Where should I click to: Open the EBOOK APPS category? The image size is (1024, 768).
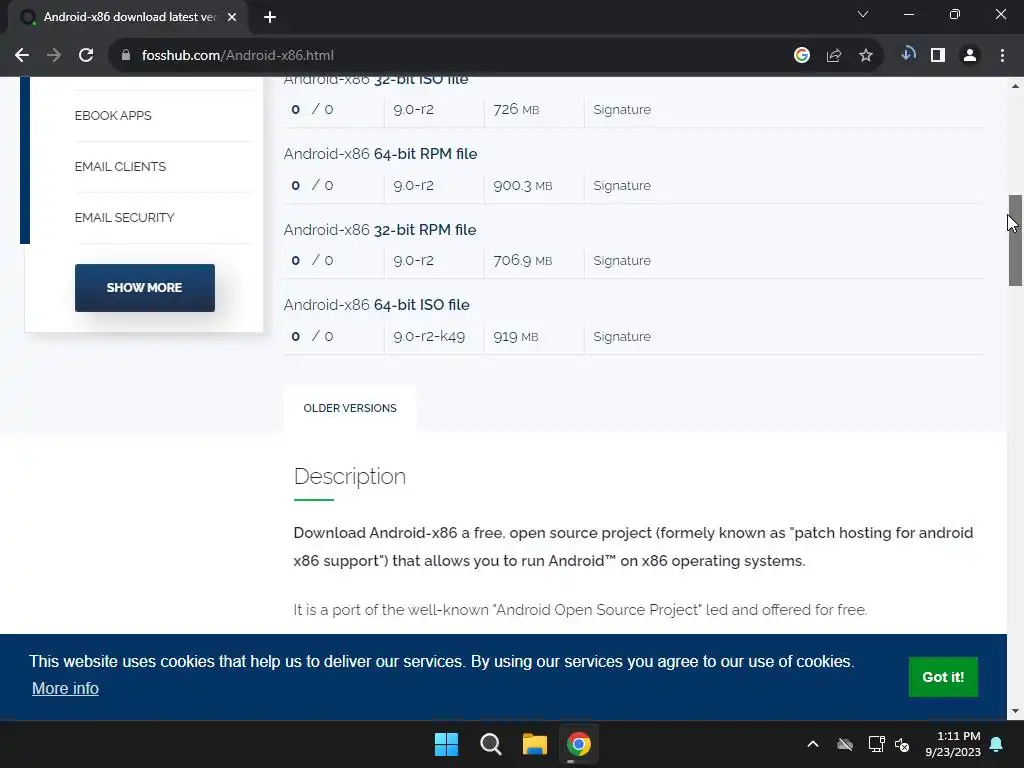coord(113,116)
